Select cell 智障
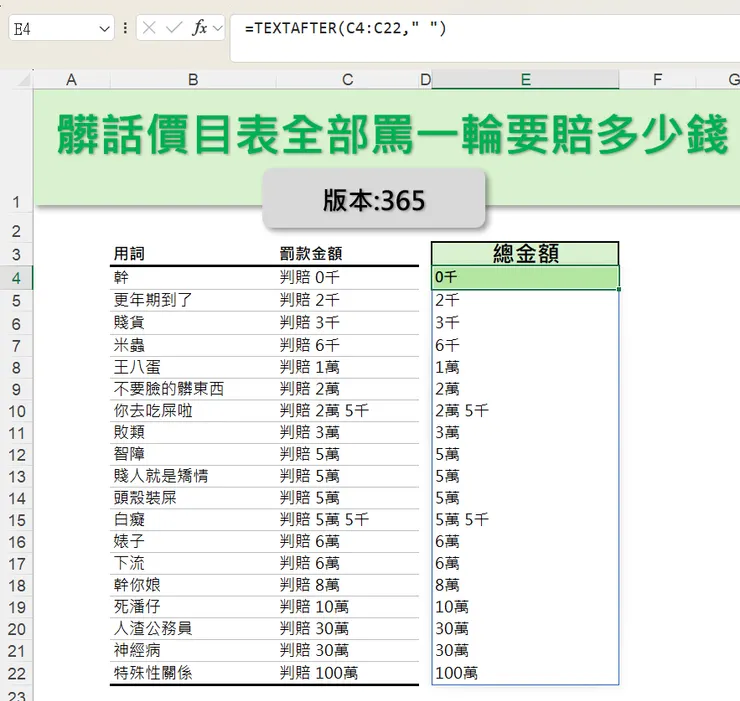The height and width of the screenshot is (701, 740). 193,454
